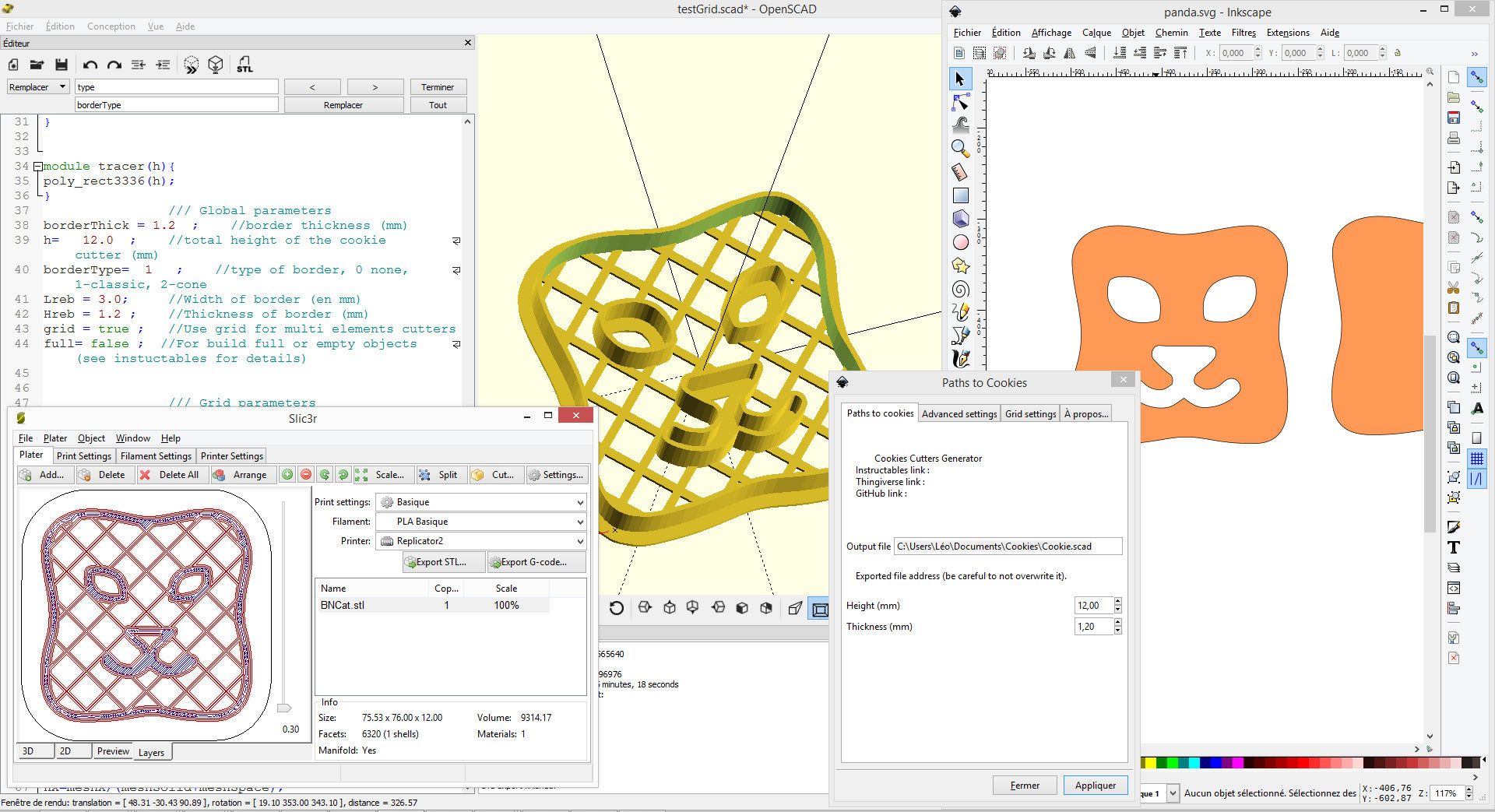Enable snapping in Inkscape's snap toolbar
Screen dimensions: 1495x812
[1477, 78]
